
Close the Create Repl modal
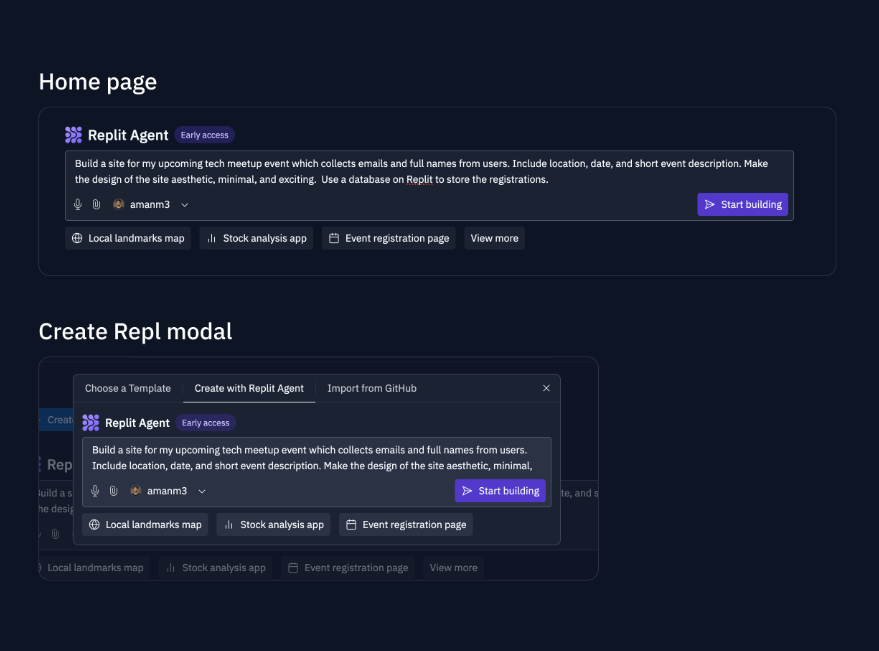pyautogui.click(x=546, y=388)
